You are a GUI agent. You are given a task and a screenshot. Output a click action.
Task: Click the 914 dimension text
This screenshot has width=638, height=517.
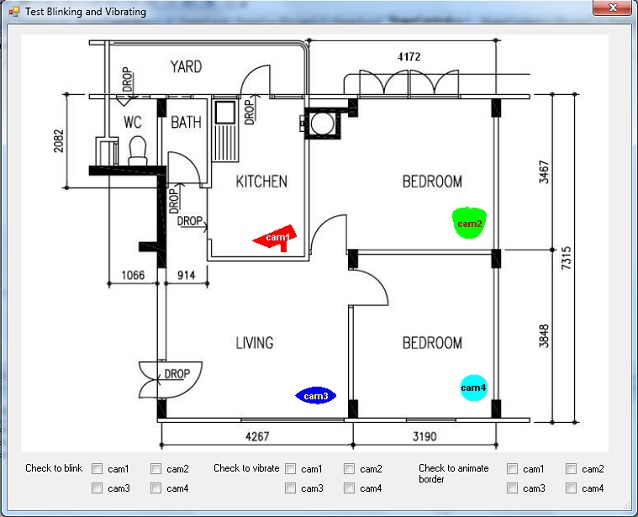pyautogui.click(x=186, y=275)
